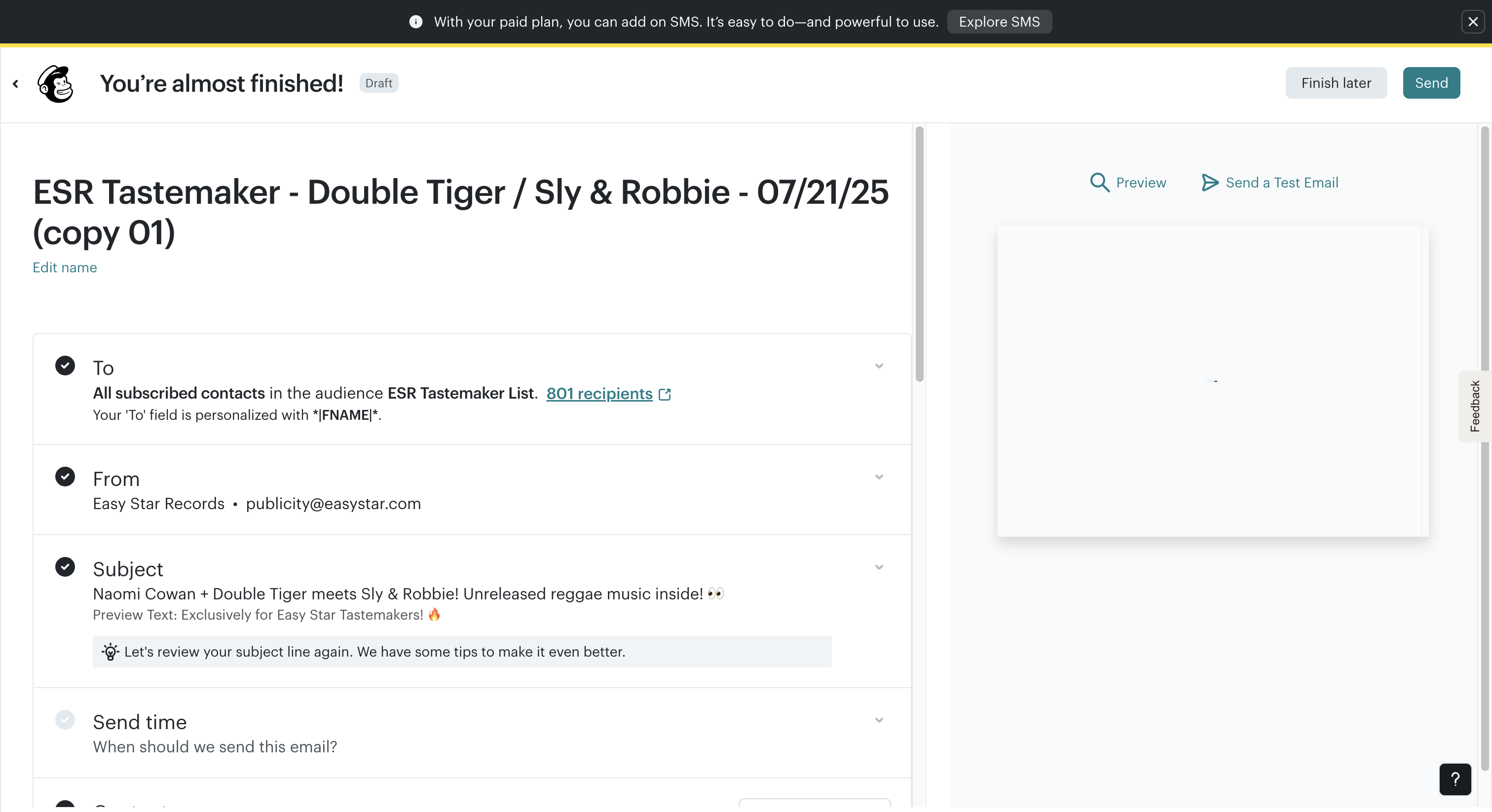Open the email preview thumbnail

[1212, 381]
